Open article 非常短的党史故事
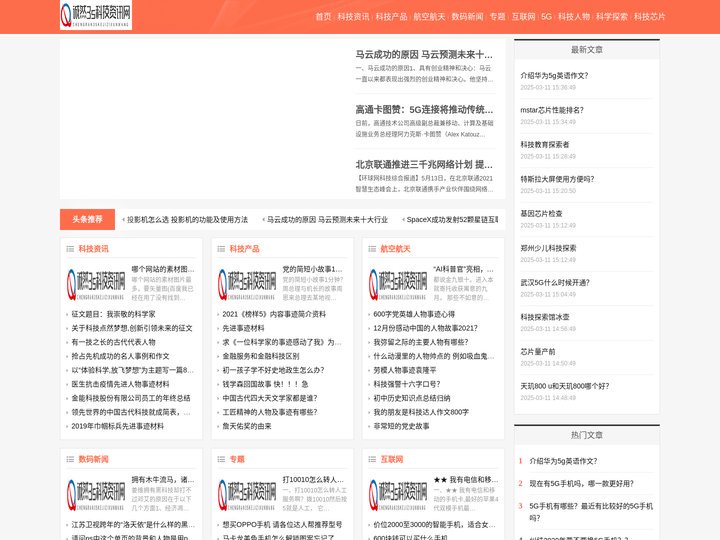Screen dimensions: 720x540 401,426
